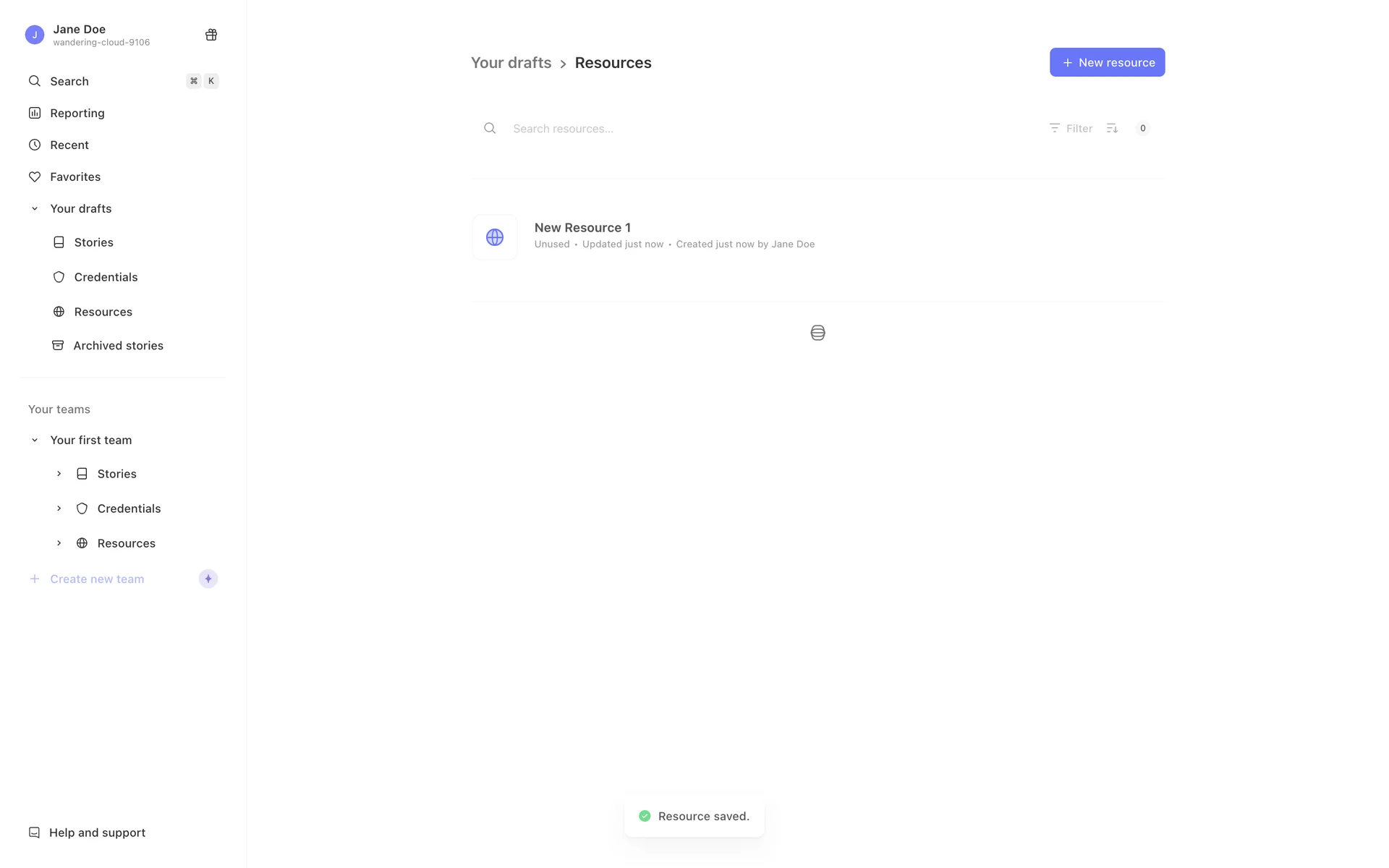Click the J avatar for Jane Doe
This screenshot has height=868, width=1389.
(35, 35)
